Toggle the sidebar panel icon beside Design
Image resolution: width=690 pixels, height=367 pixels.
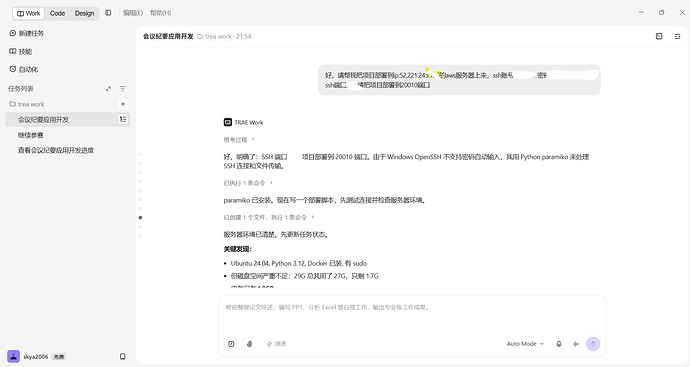tap(108, 13)
